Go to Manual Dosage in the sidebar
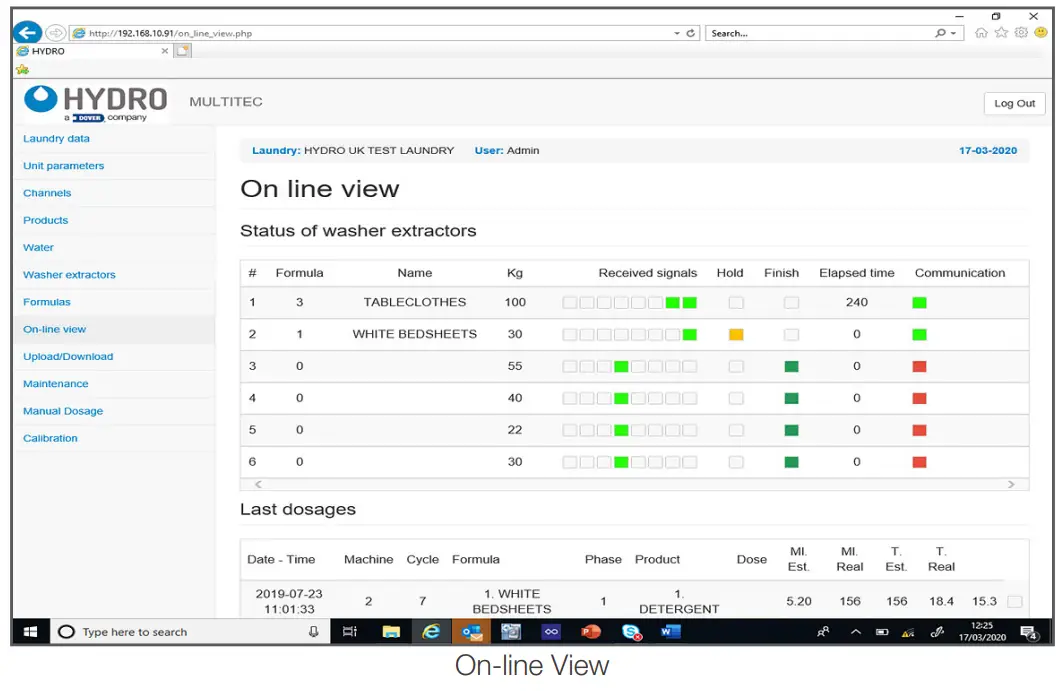 (x=63, y=411)
